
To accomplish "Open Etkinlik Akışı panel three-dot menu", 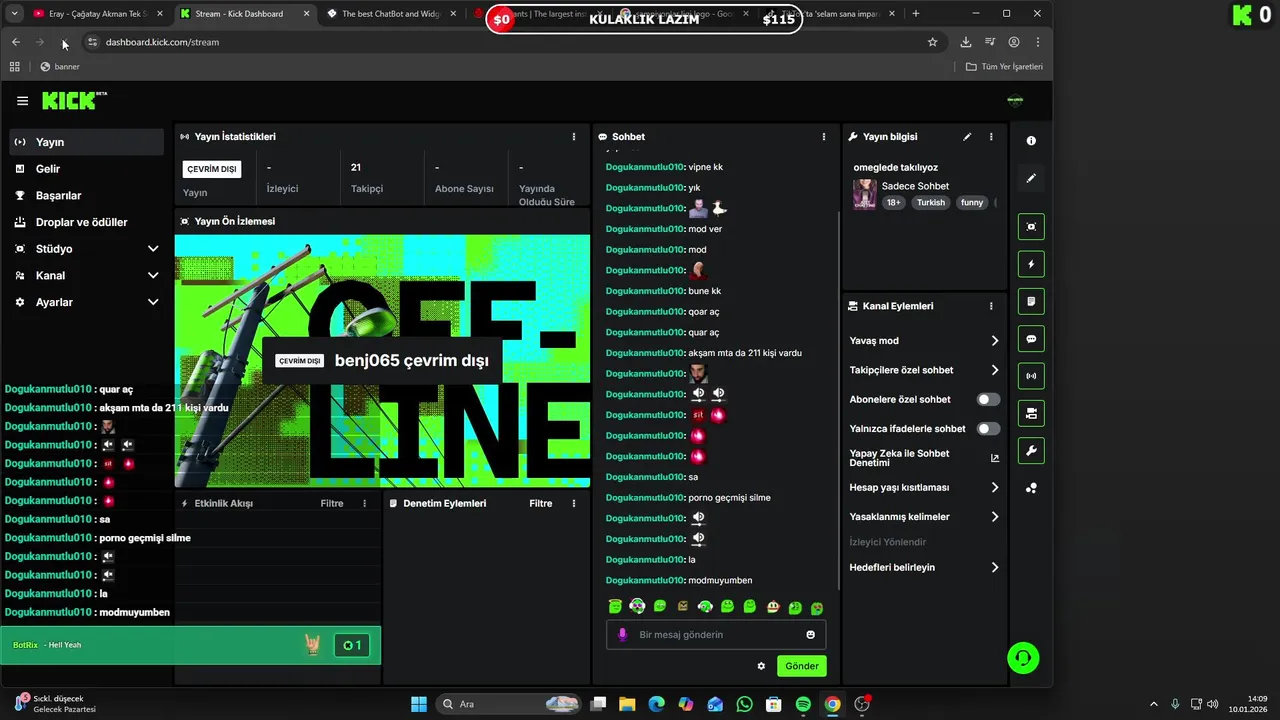I will (364, 504).
